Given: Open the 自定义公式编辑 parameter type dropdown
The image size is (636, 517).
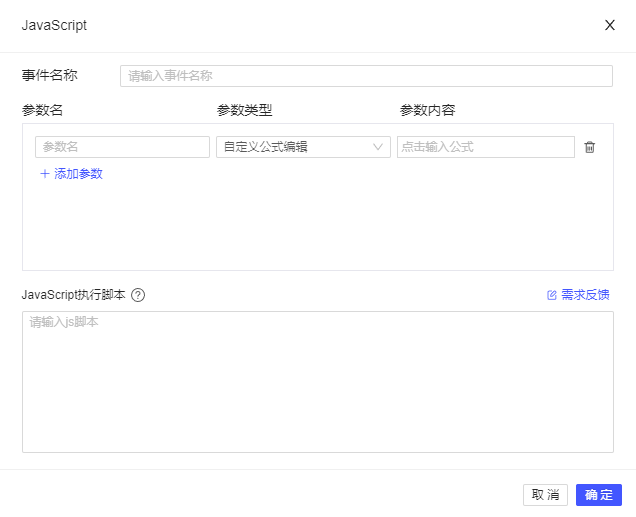Looking at the screenshot, I should tap(303, 147).
